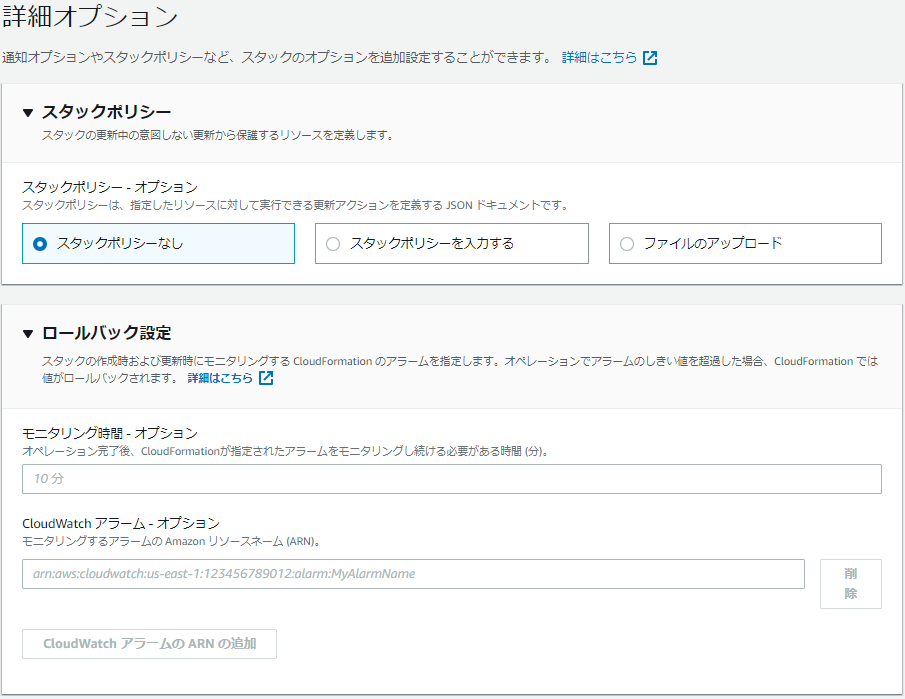This screenshot has width=905, height=699.
Task: Select the ファイルのアップロード radio button
Action: click(625, 243)
